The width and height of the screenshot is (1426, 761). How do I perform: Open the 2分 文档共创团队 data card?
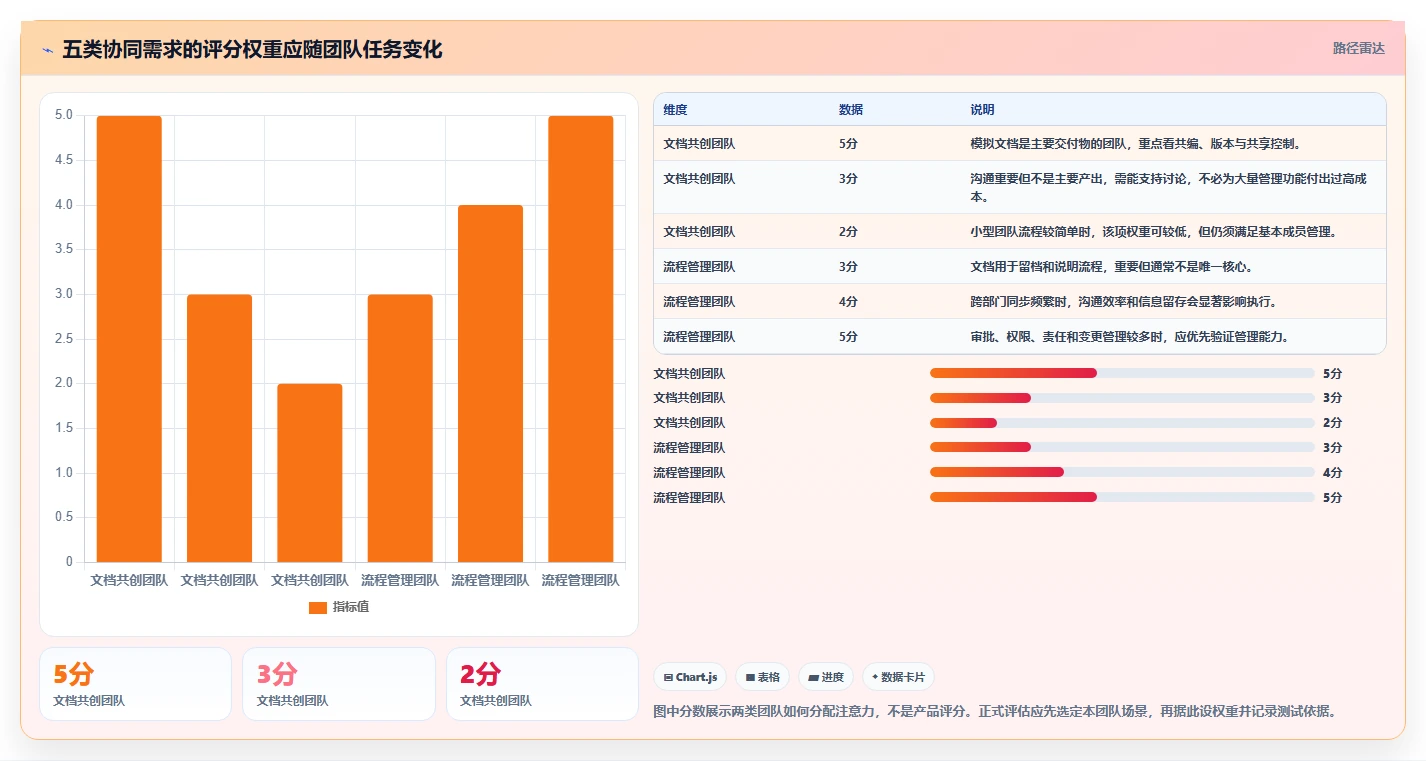(542, 684)
